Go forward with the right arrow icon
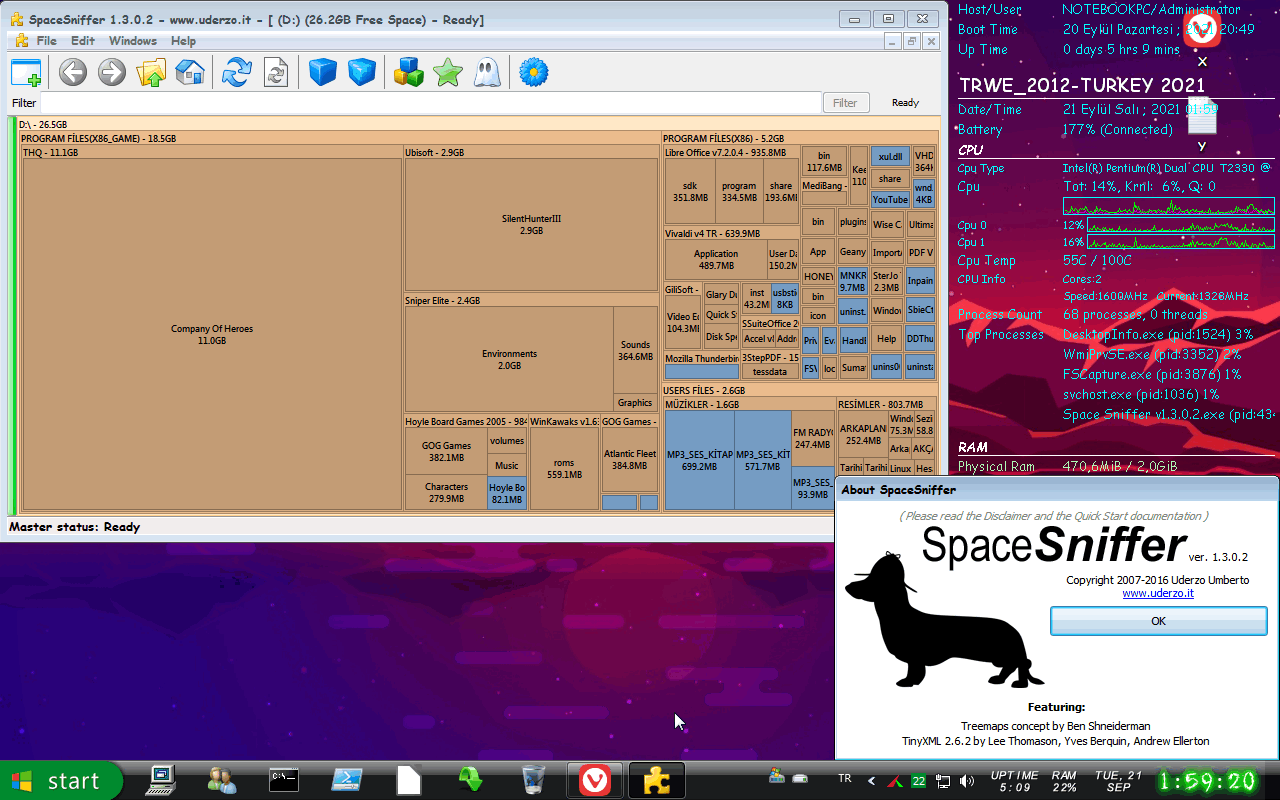The image size is (1280, 800). point(112,72)
